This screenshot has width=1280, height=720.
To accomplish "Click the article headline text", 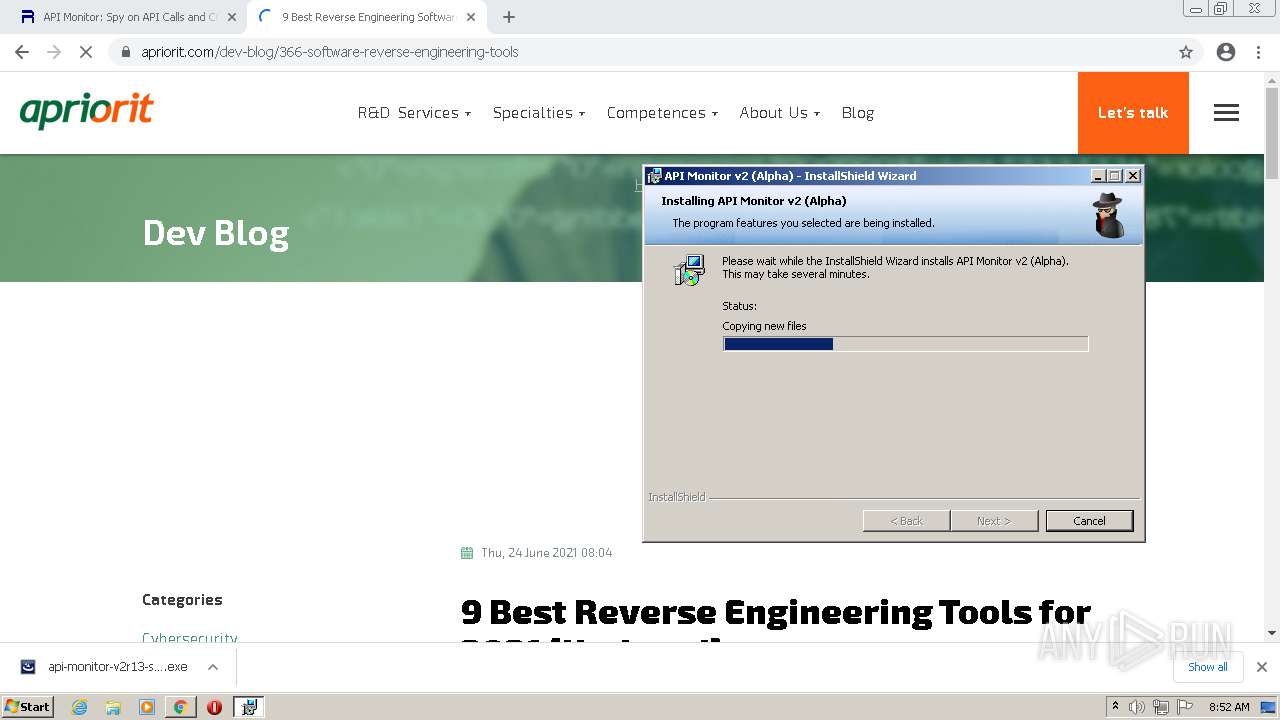I will (x=776, y=625).
